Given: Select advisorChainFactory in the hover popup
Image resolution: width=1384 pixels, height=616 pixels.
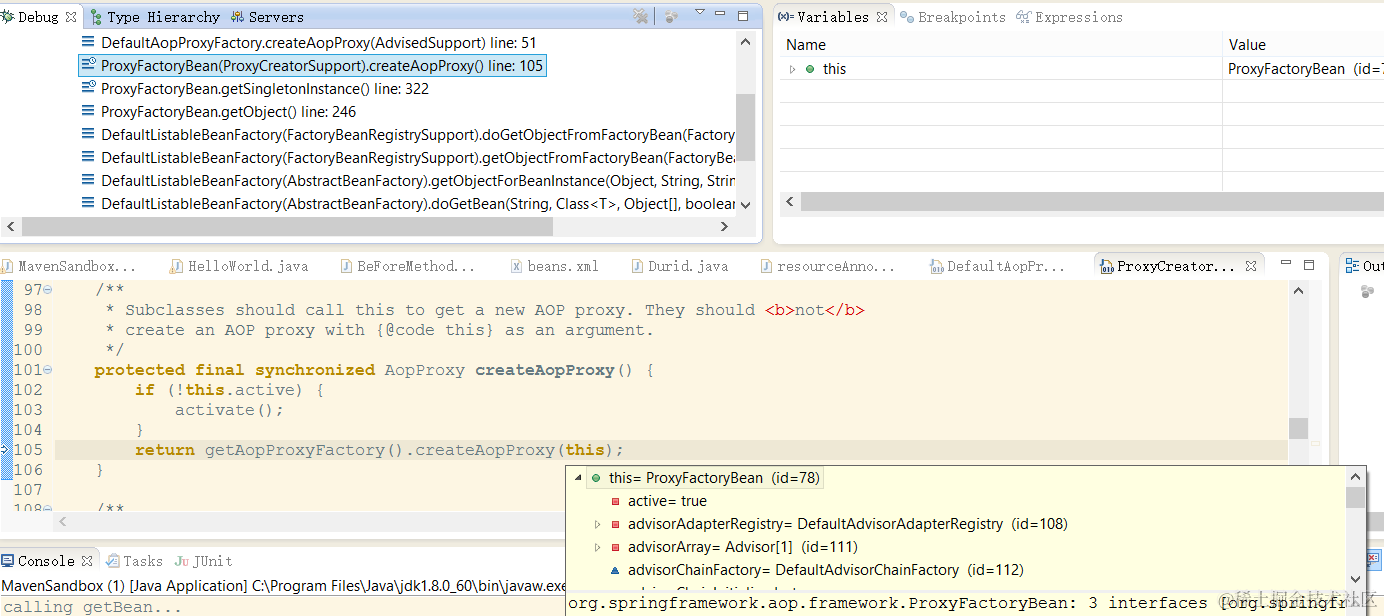Looking at the screenshot, I should (817, 570).
